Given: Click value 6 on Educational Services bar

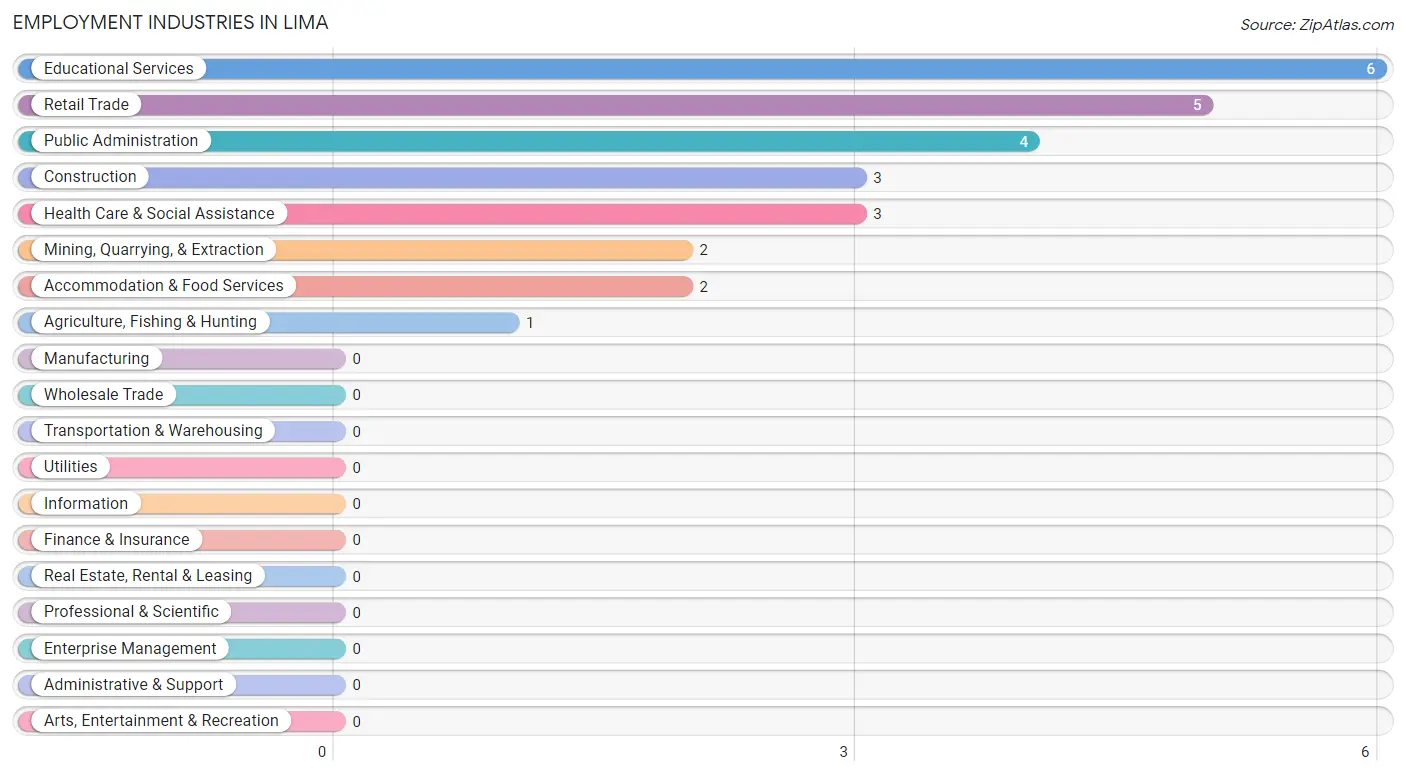Looking at the screenshot, I should pyautogui.click(x=1371, y=69).
